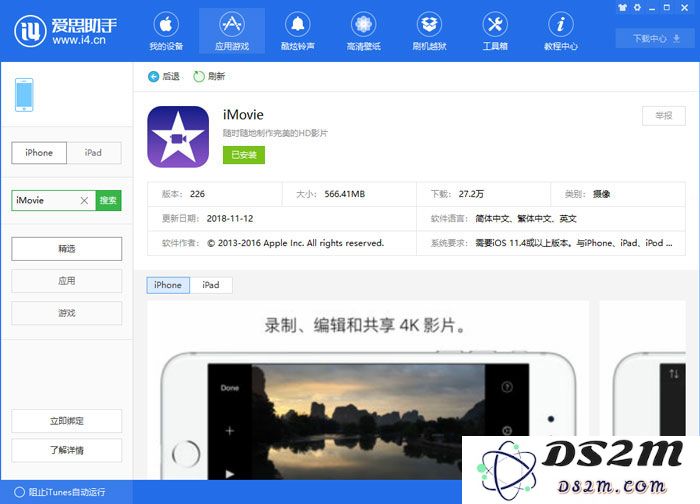Open the second partially visible screenshot
Image resolution: width=700 pixels, height=504 pixels.
(x=642, y=368)
